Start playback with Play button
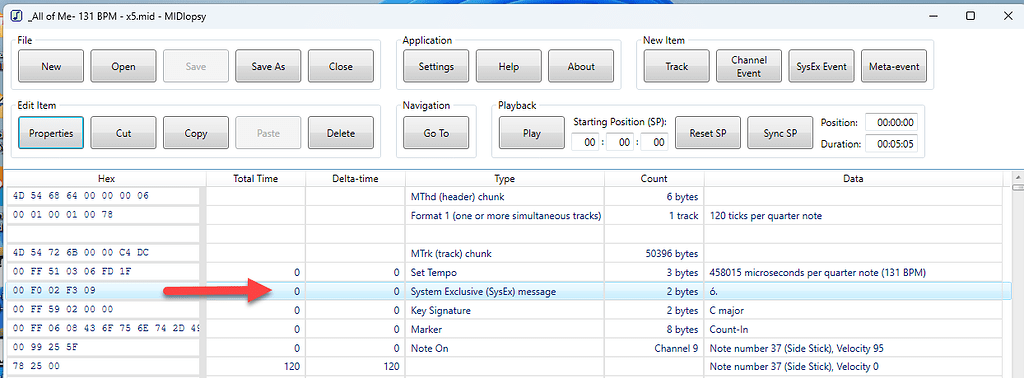 point(532,133)
